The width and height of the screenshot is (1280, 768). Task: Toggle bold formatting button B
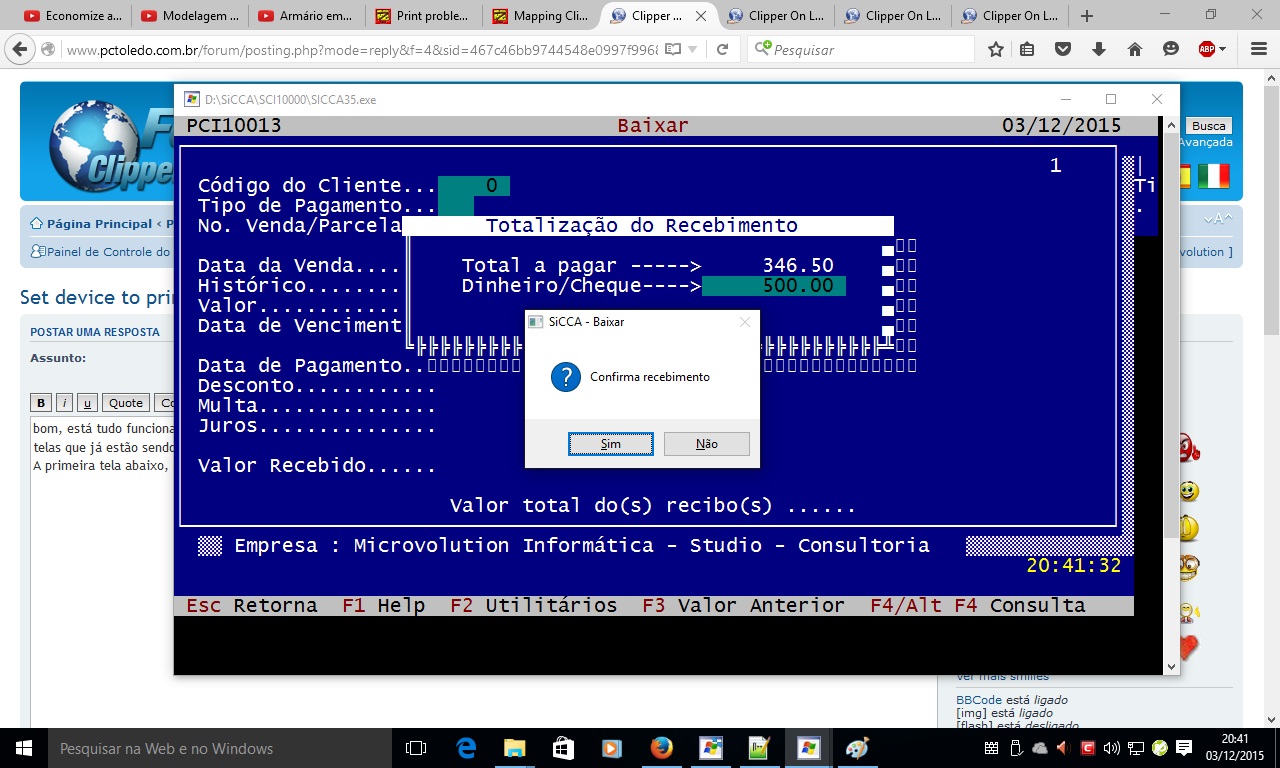coord(41,403)
